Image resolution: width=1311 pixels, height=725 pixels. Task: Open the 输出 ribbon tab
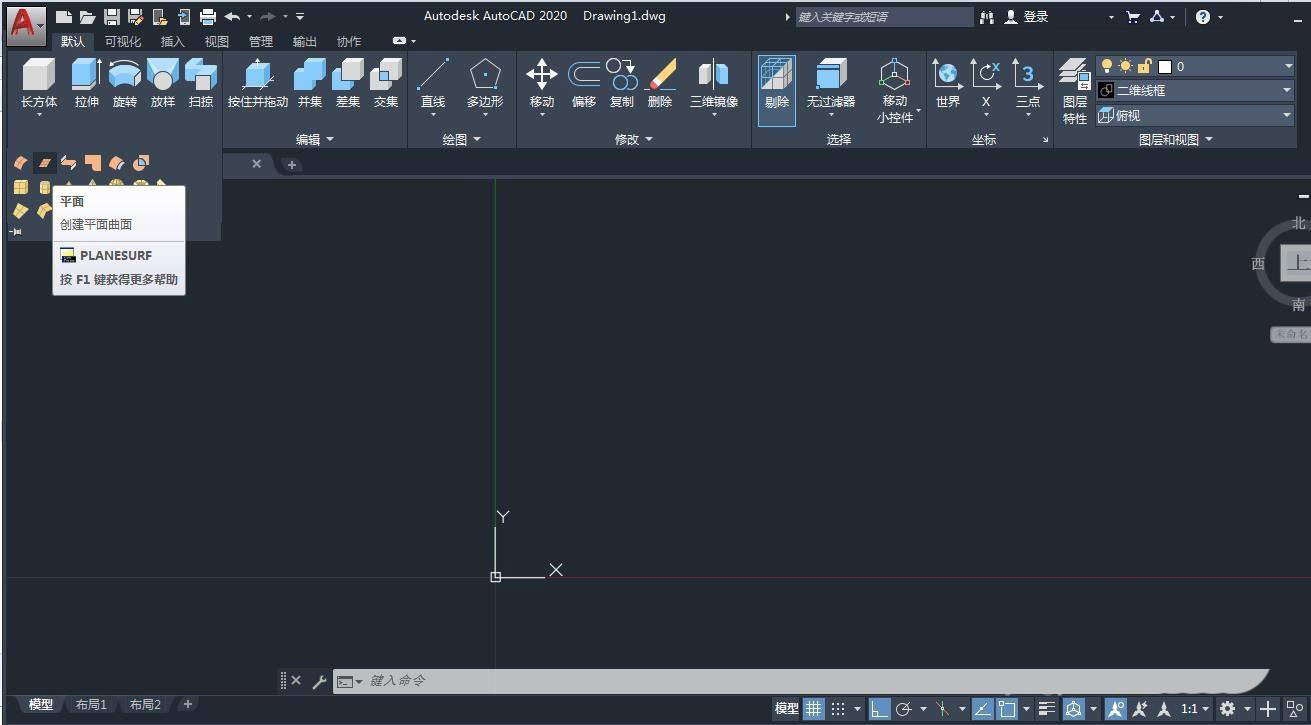[305, 41]
